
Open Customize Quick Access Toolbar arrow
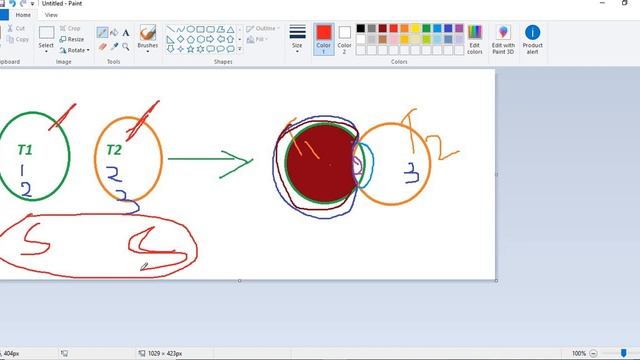pos(32,4)
